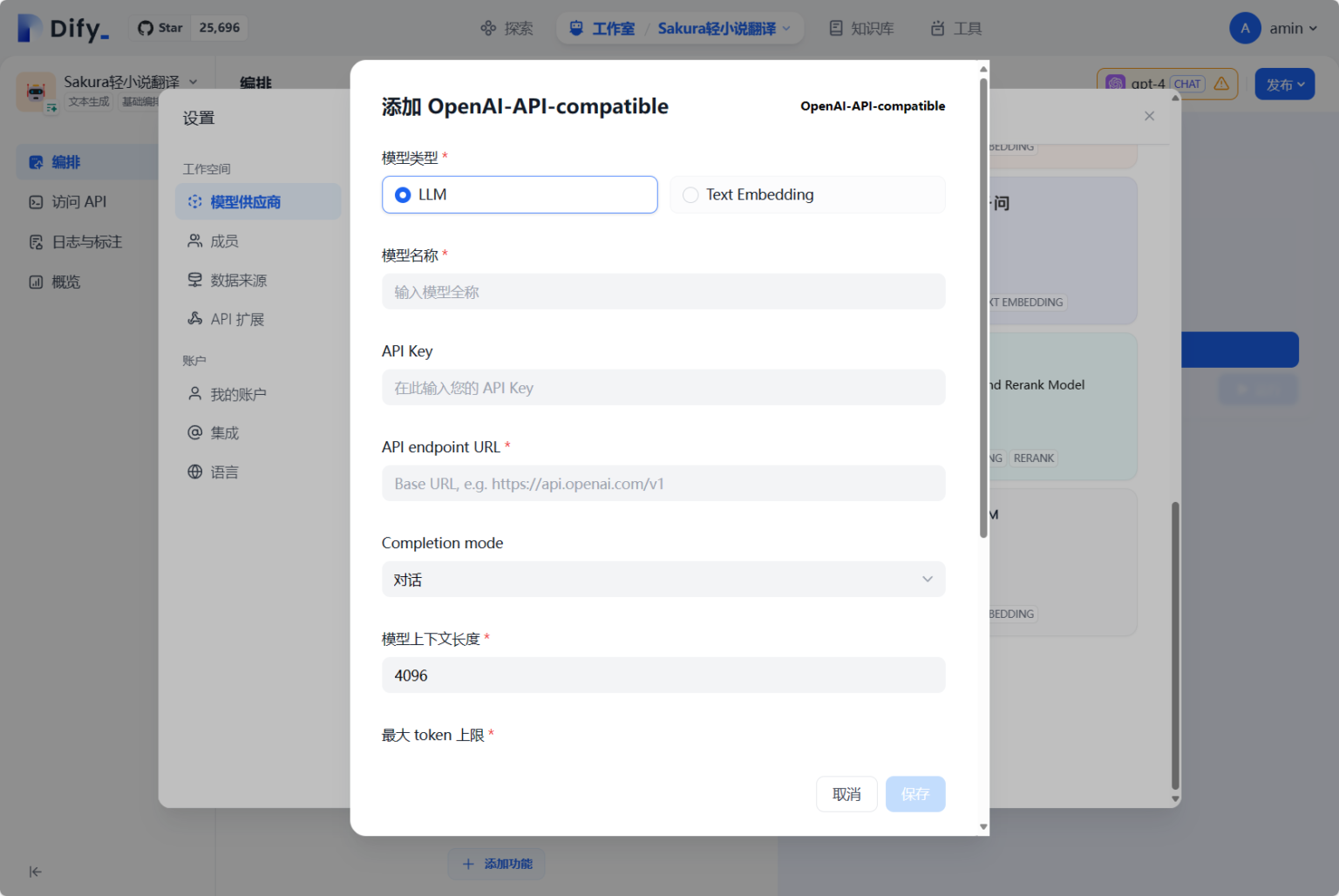Click the collapse sidebar arrow icon

[35, 872]
